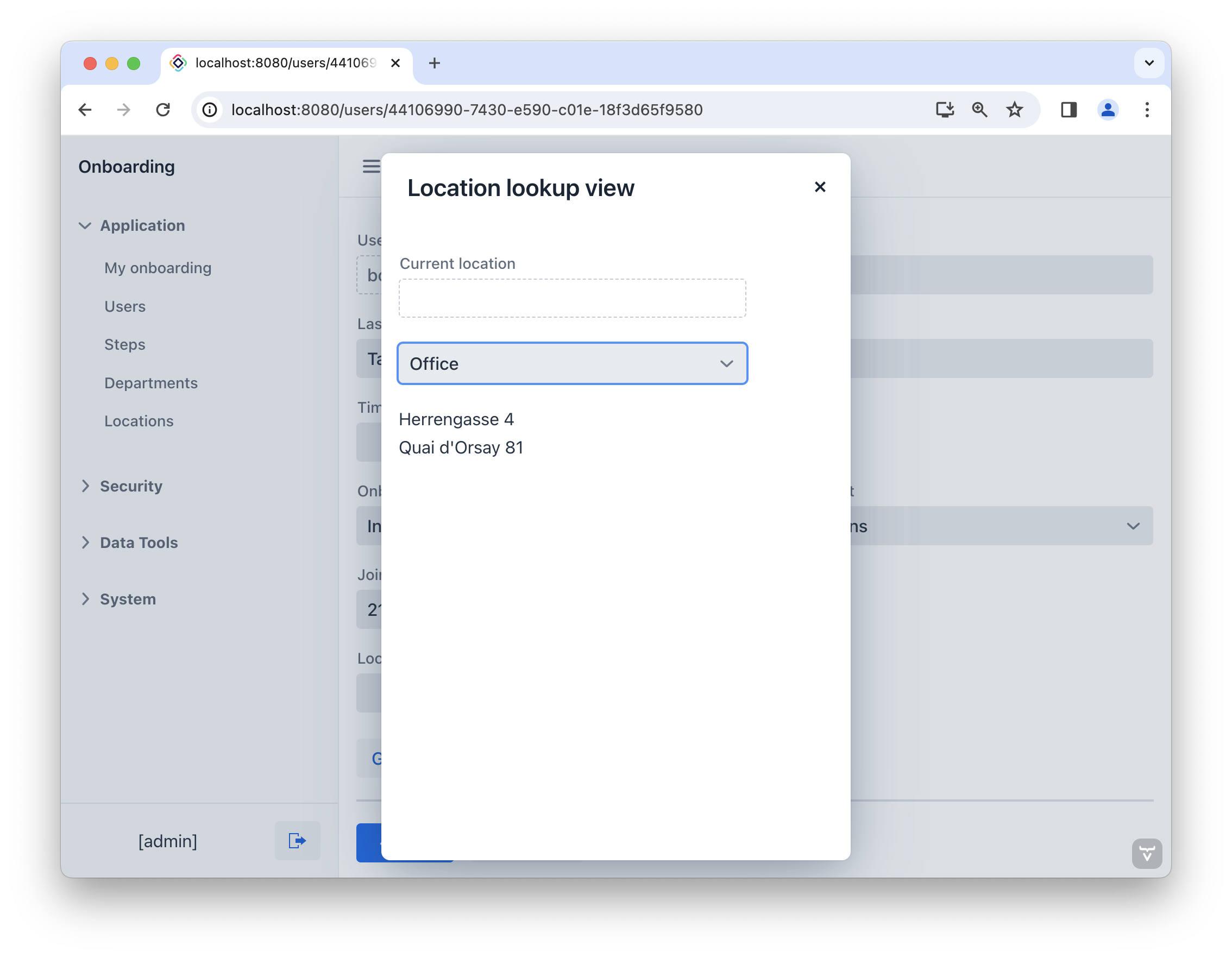Click the Current location input field
This screenshot has width=1232, height=958.
pos(572,298)
